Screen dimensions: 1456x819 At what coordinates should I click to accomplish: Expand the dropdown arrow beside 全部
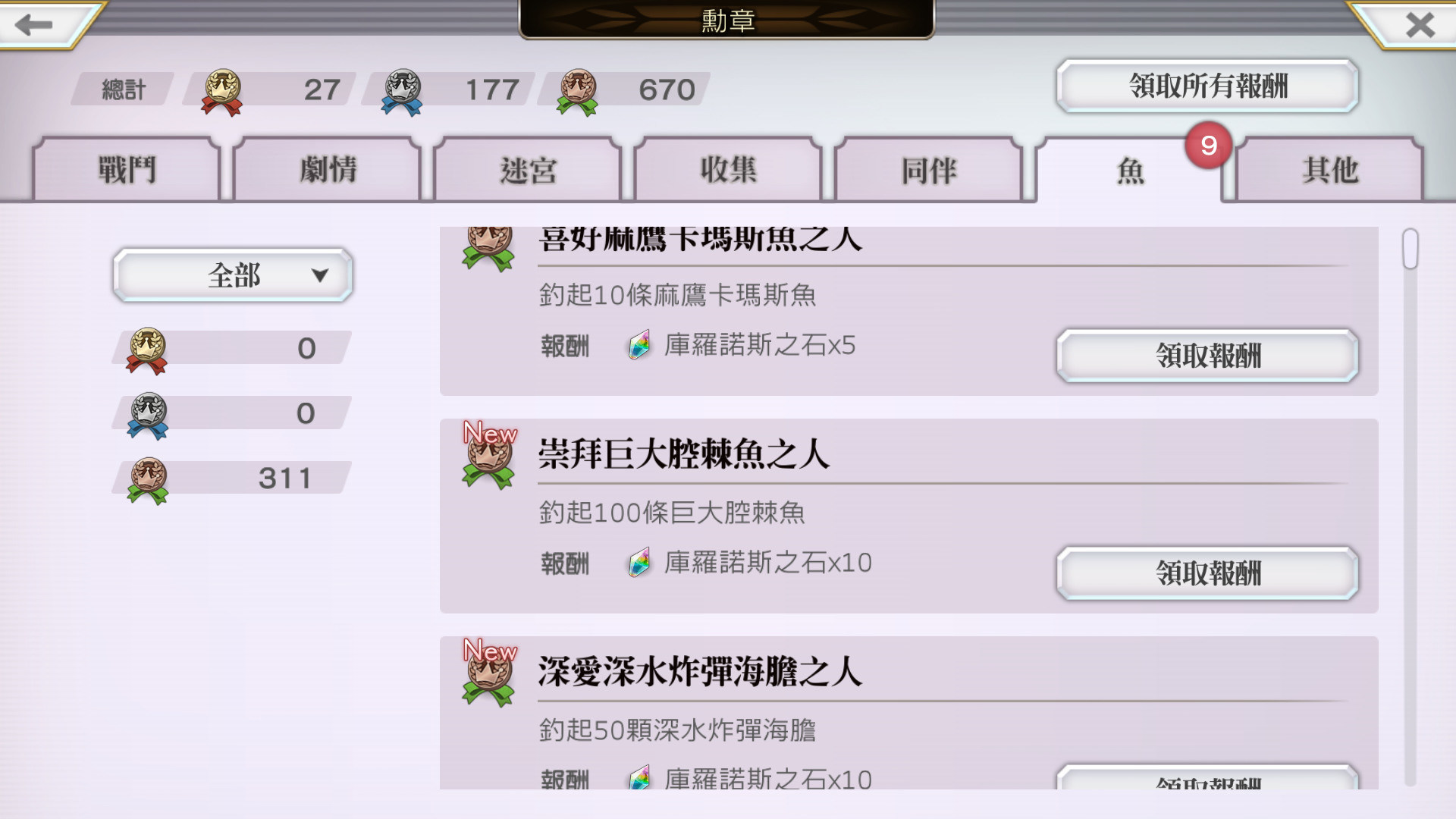pos(320,275)
